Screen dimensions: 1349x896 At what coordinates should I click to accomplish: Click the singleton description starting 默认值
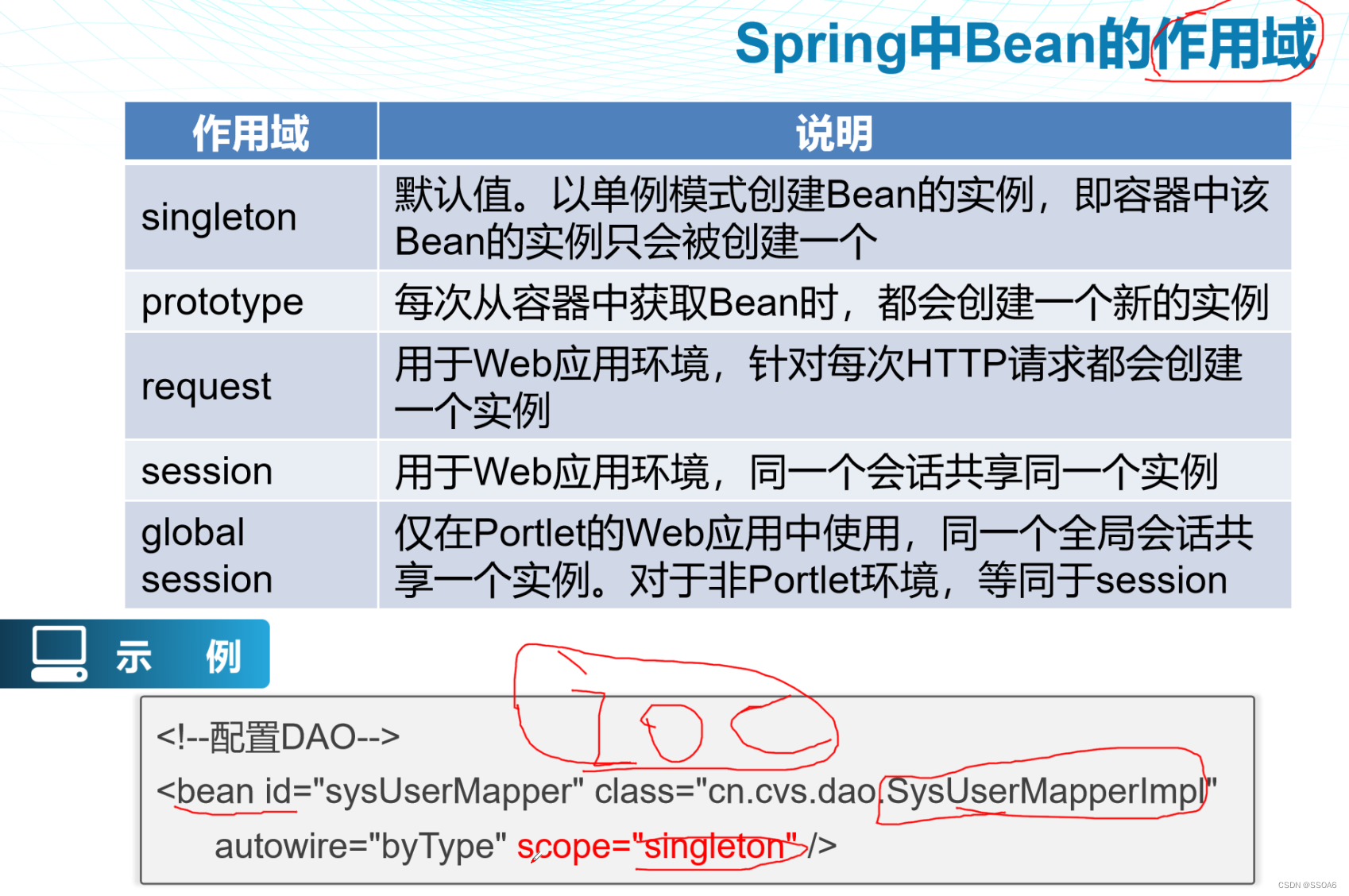point(835,217)
